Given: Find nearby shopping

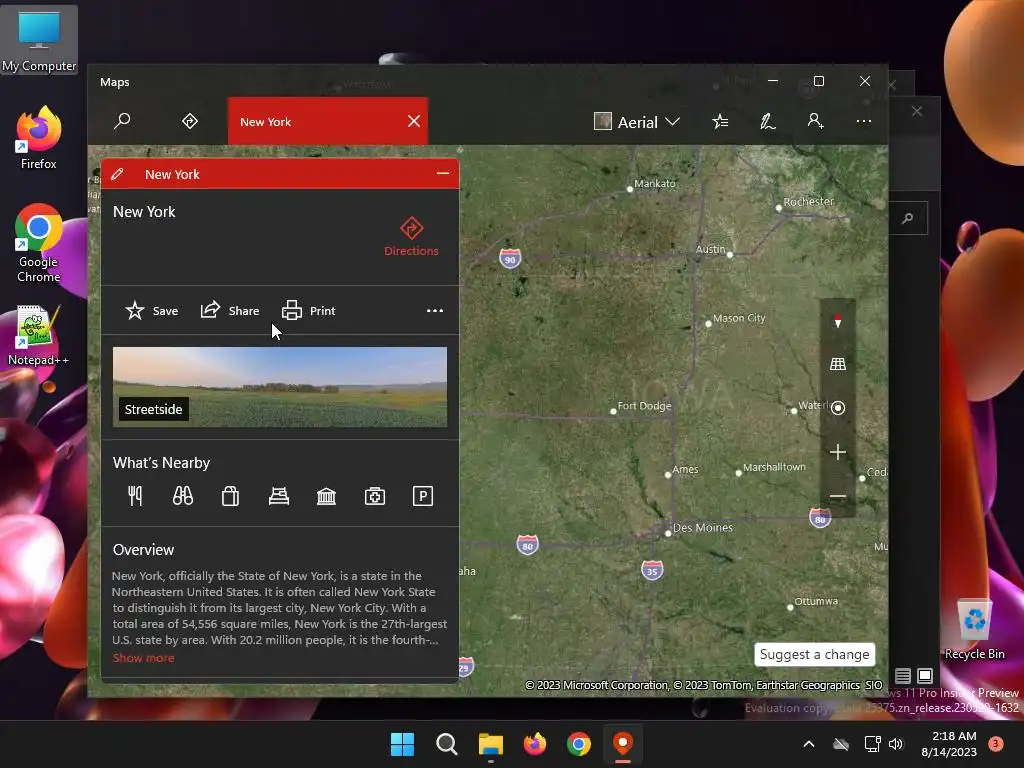Looking at the screenshot, I should [x=231, y=496].
